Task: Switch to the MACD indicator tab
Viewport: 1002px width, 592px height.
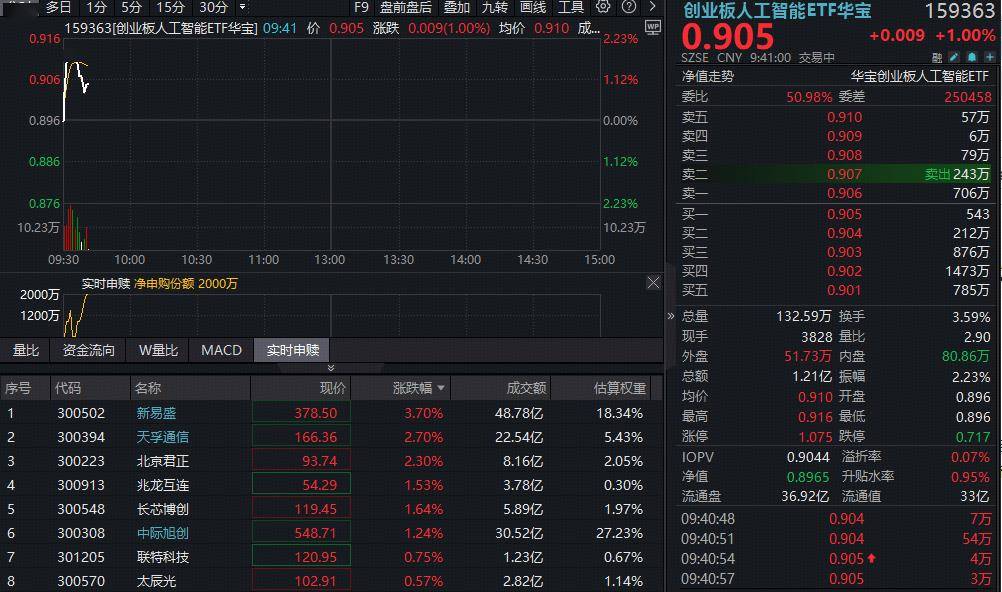Action: pos(222,350)
